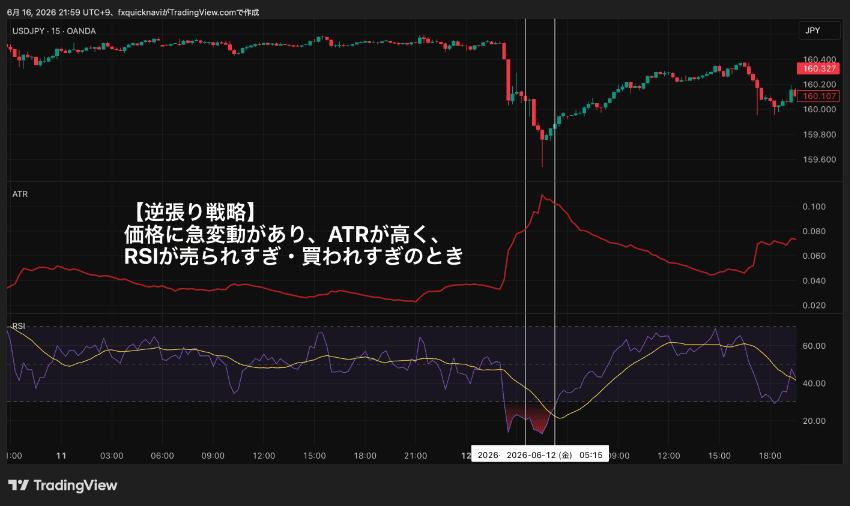Click the 60.00 RSI scale value

coord(814,346)
